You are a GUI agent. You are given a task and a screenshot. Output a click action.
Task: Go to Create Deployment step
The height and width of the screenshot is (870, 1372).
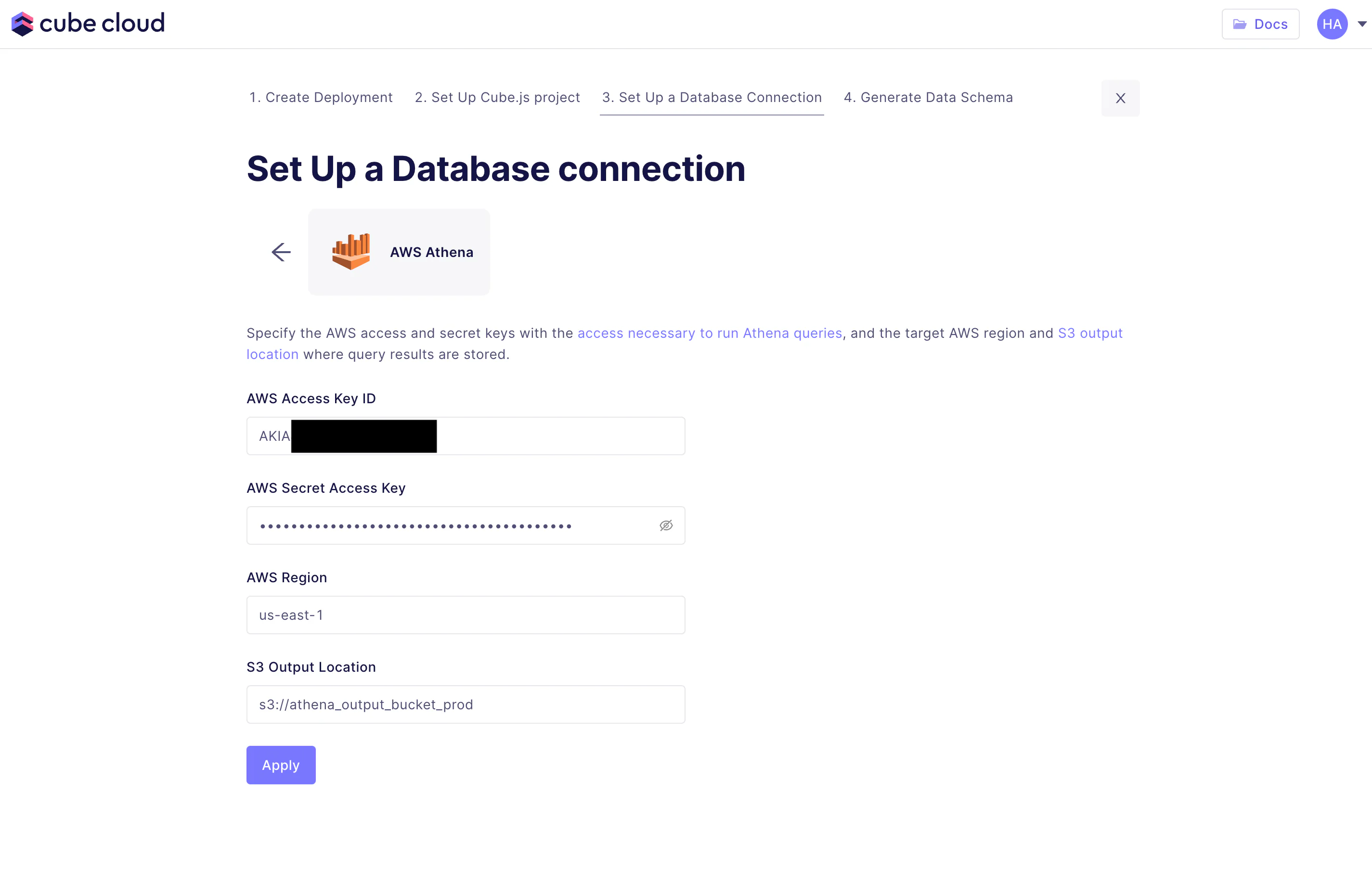[321, 97]
